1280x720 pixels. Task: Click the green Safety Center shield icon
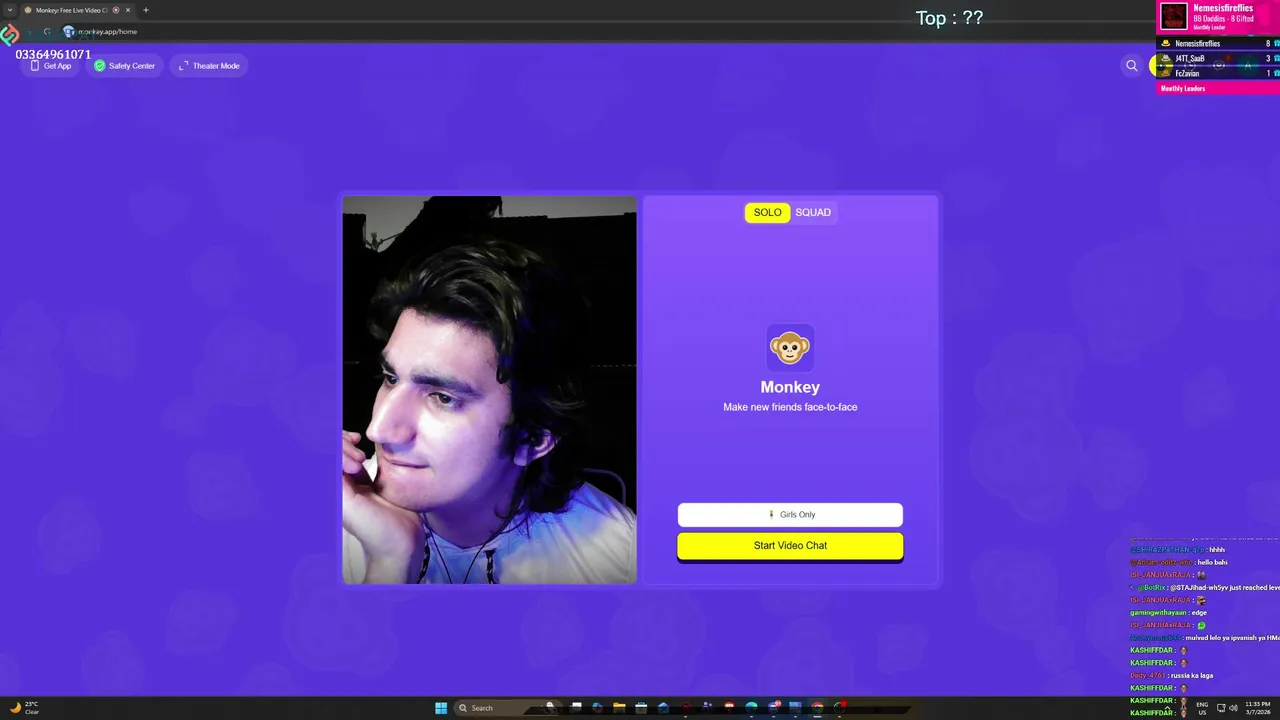coord(99,66)
